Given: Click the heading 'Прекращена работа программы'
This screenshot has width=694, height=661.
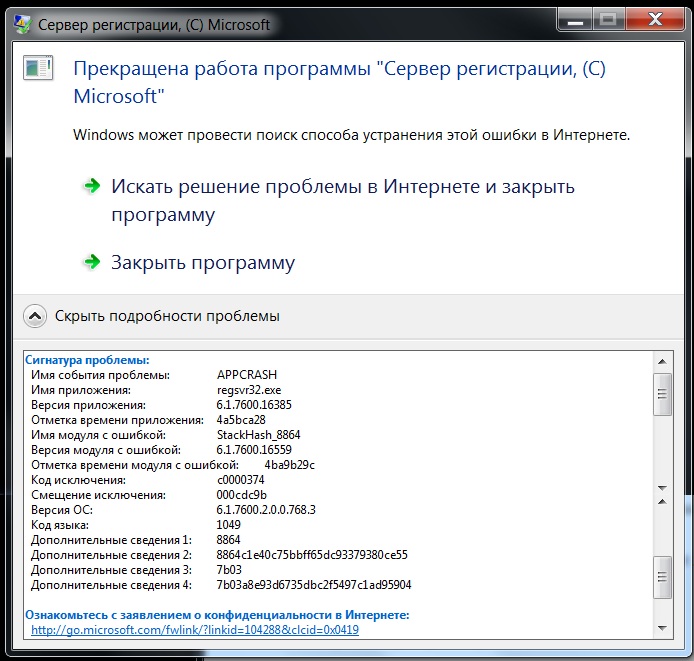Looking at the screenshot, I should [x=339, y=82].
